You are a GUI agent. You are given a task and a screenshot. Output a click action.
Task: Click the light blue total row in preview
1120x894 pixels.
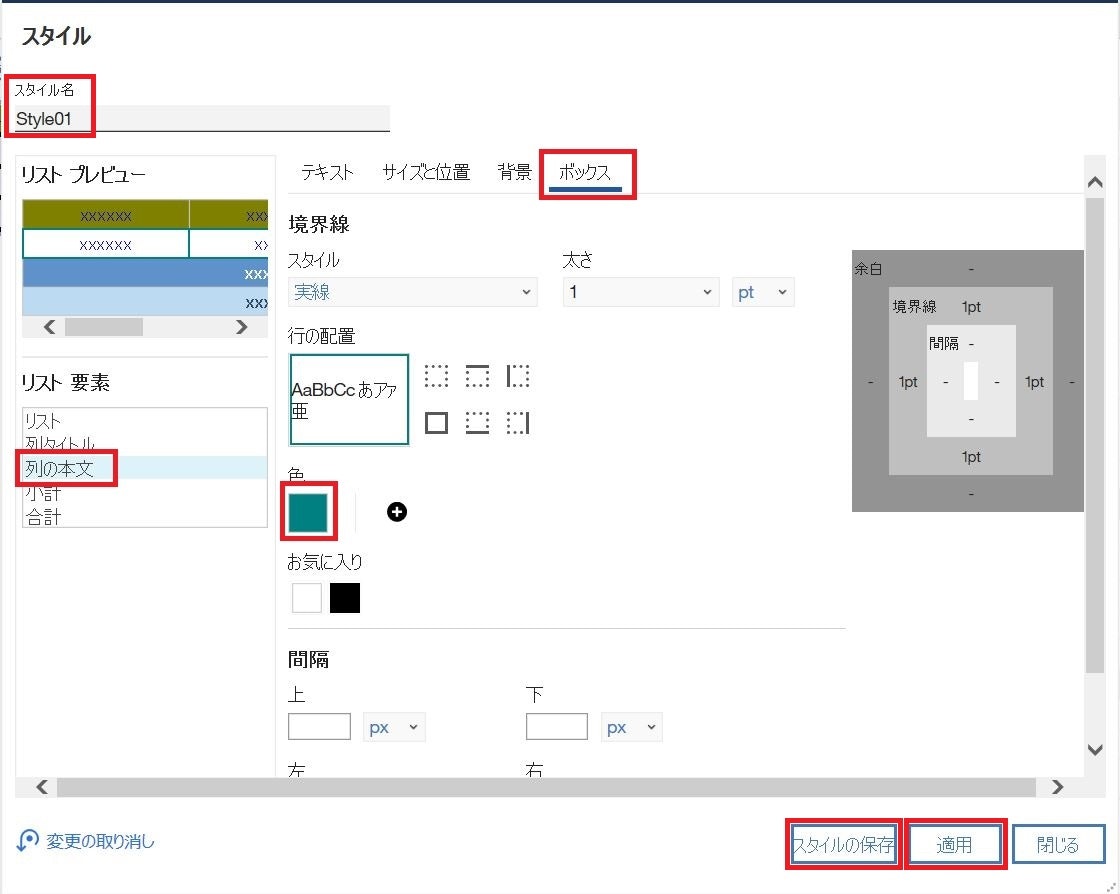[x=145, y=301]
